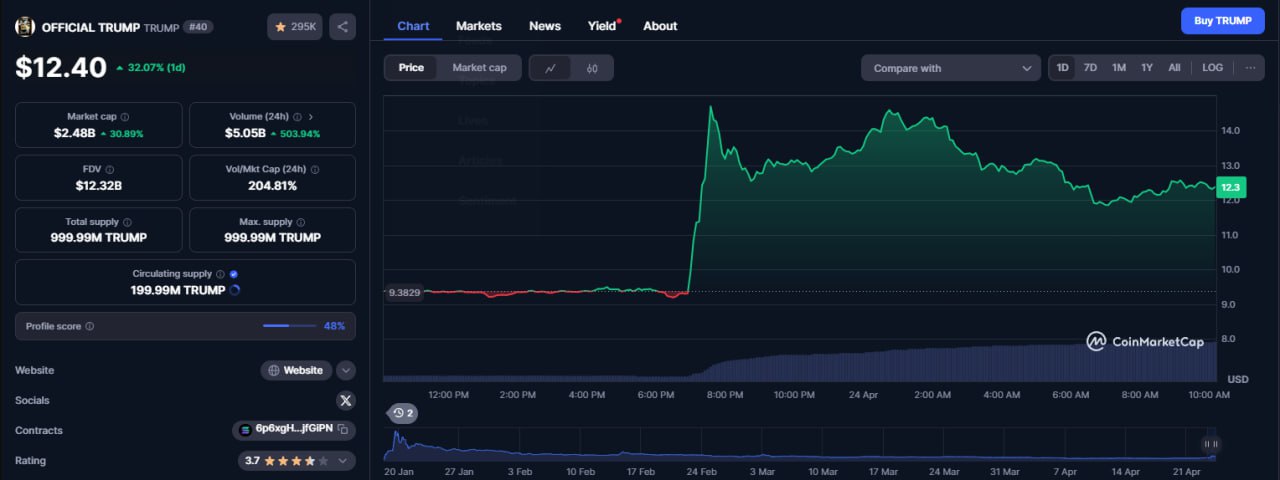Open the Yield tab
The width and height of the screenshot is (1280, 480).
[x=602, y=26]
